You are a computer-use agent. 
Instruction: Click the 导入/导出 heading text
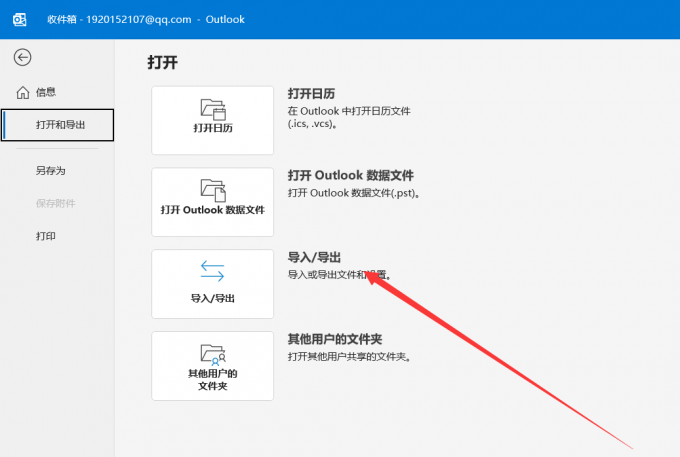tap(314, 257)
